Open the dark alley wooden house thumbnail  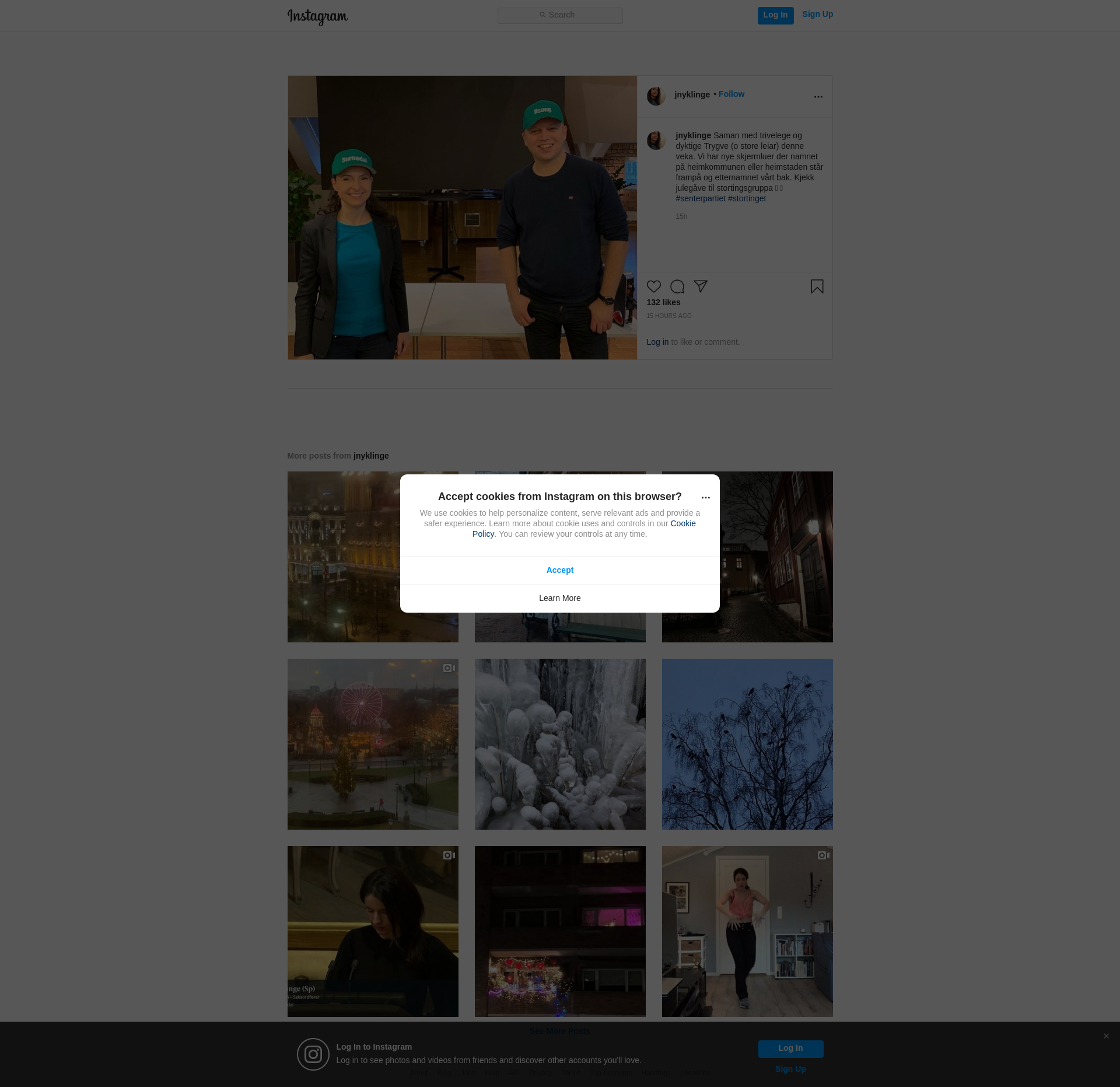(776, 557)
